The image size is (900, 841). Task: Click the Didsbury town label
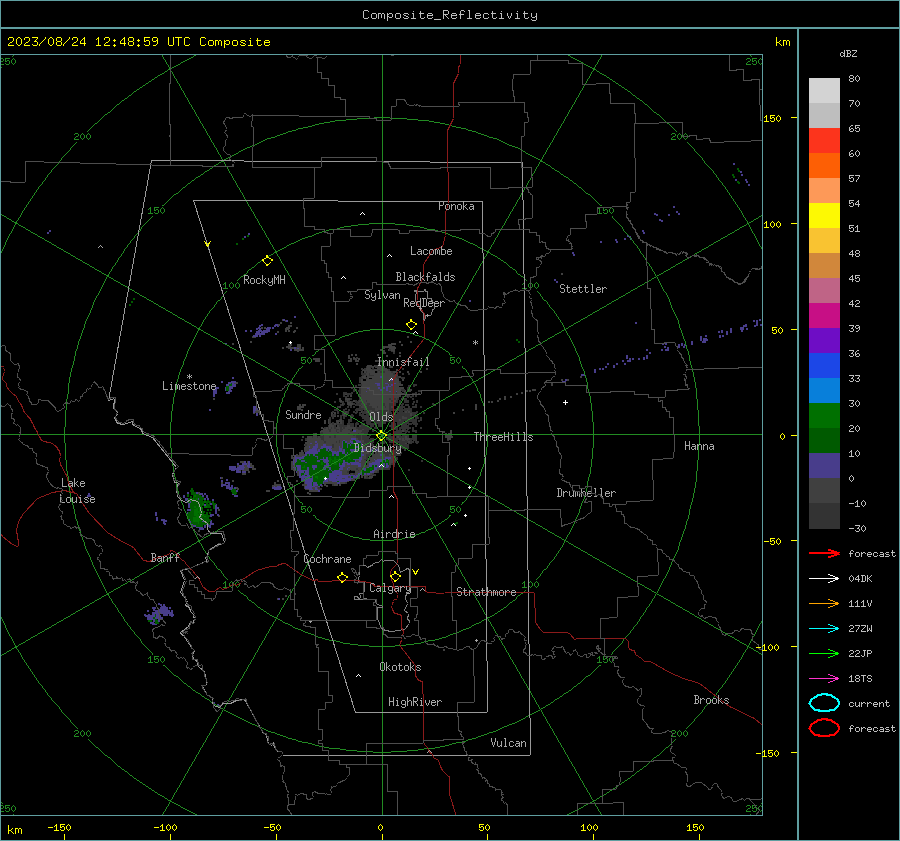[x=377, y=448]
